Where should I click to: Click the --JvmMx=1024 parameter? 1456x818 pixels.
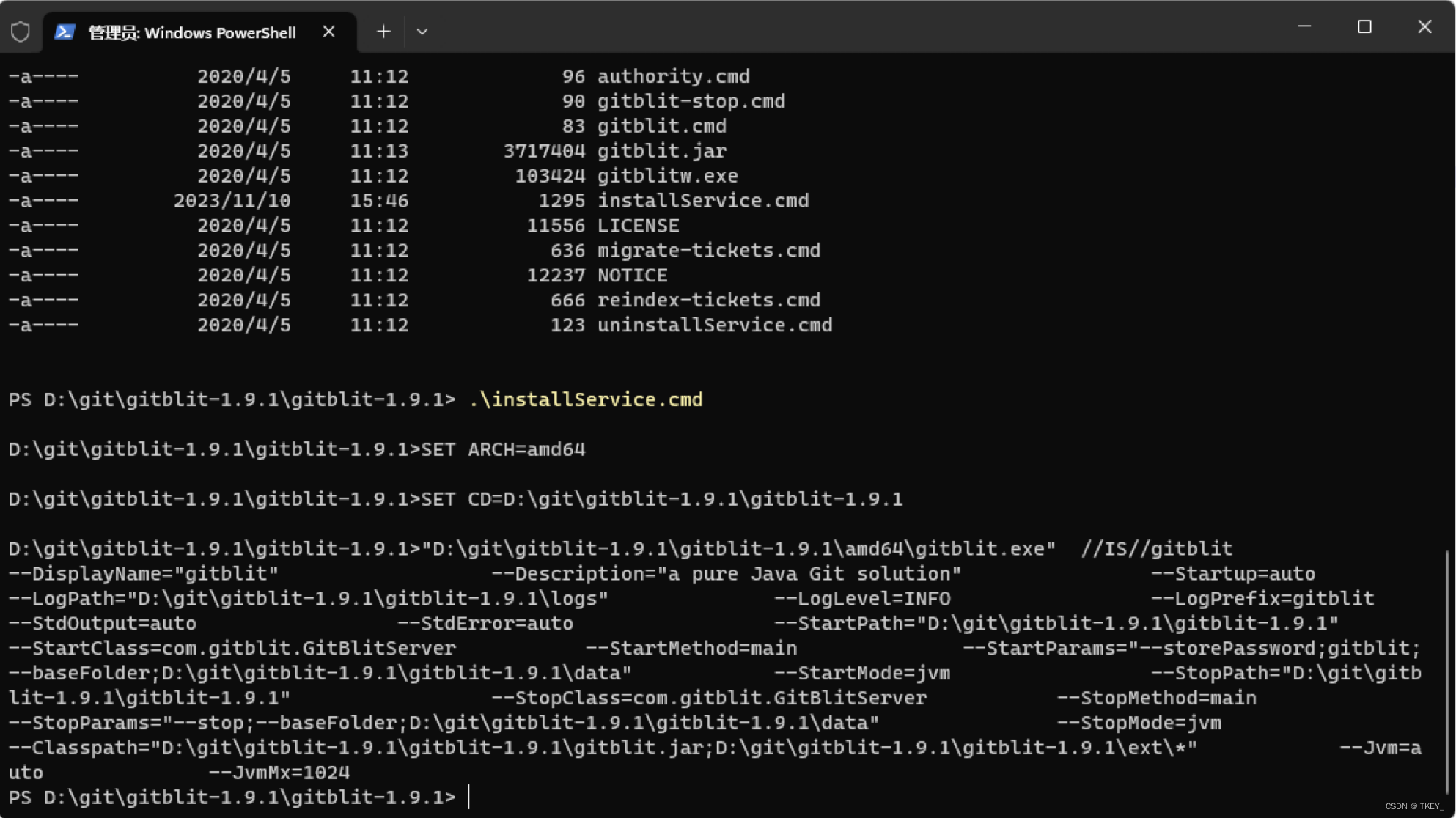point(279,773)
